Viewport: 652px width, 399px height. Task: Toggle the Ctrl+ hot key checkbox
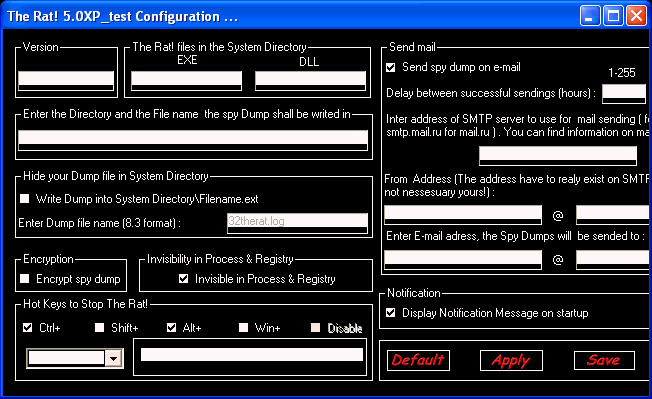[27, 328]
